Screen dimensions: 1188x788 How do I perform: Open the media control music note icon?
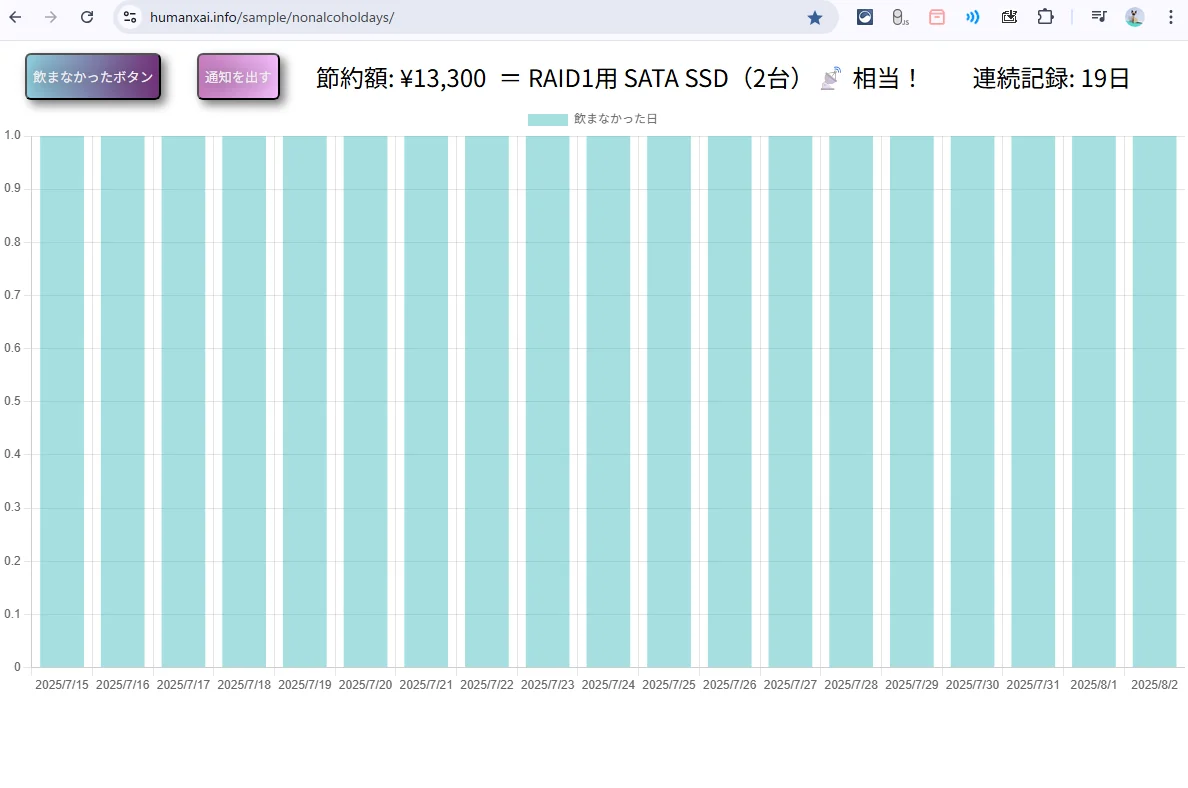coord(1099,17)
